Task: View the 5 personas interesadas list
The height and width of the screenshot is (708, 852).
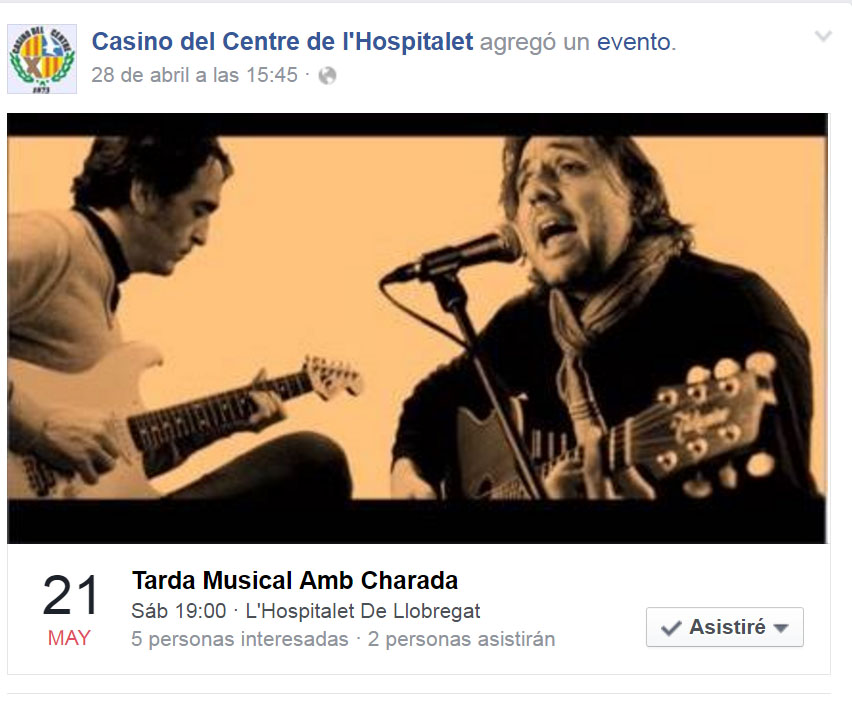Action: (x=240, y=639)
